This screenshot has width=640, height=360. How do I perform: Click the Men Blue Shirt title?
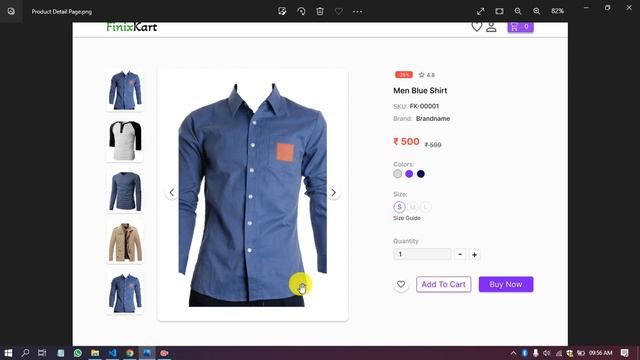point(420,91)
